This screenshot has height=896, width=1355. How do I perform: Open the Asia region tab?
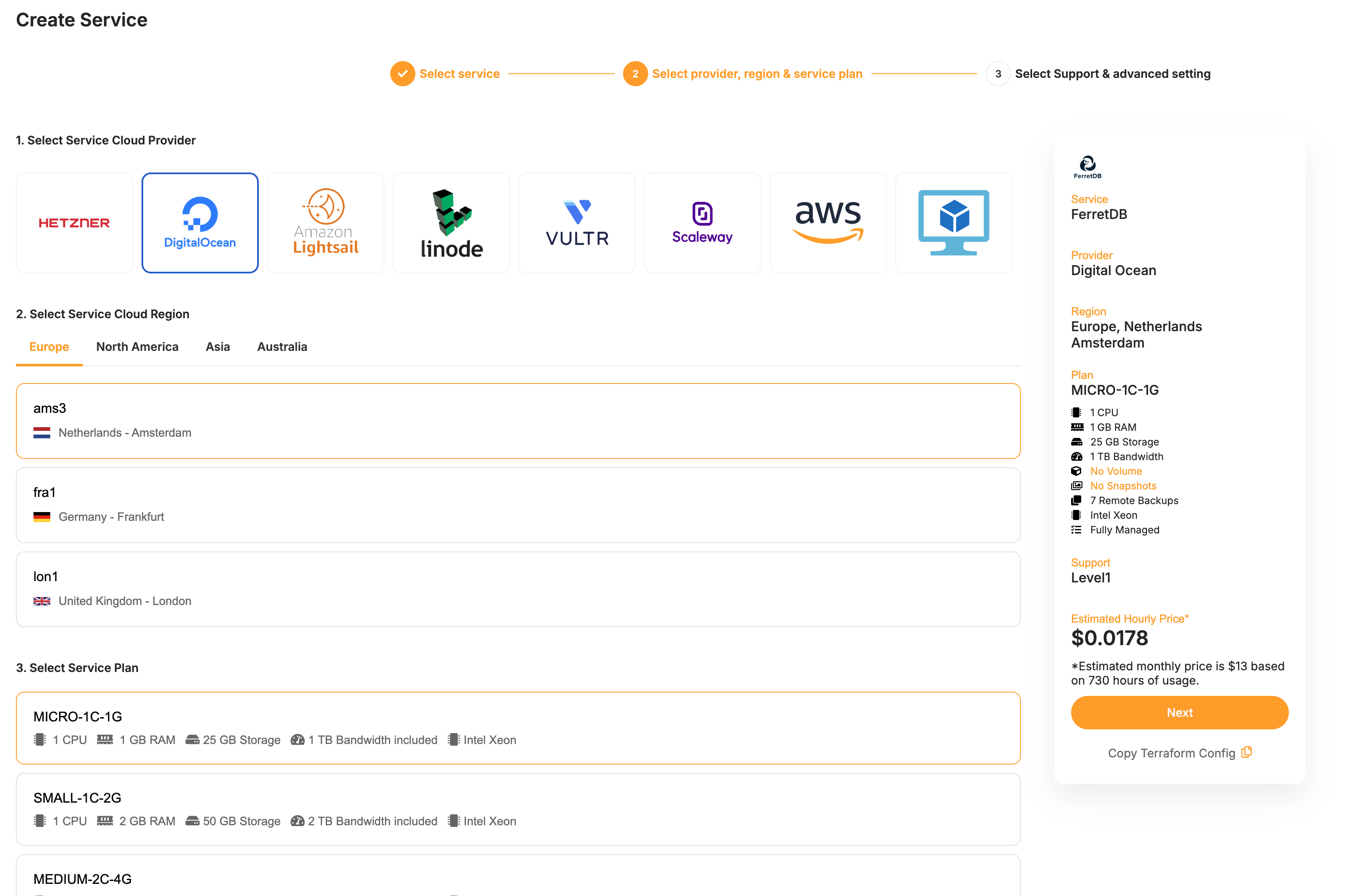pos(218,346)
